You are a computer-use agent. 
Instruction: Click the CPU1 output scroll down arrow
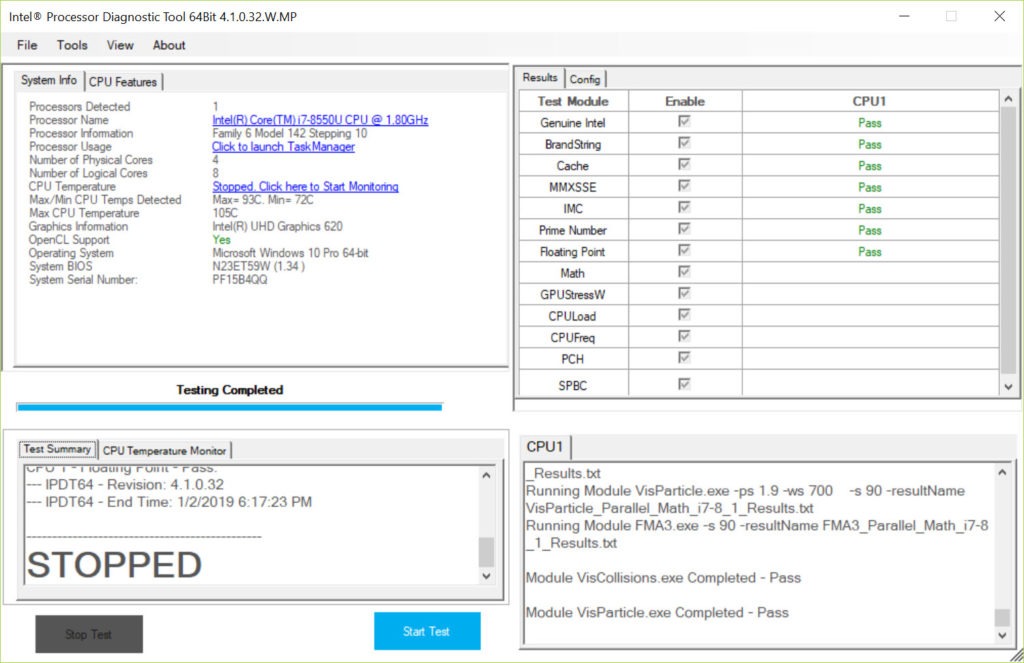click(x=1002, y=635)
